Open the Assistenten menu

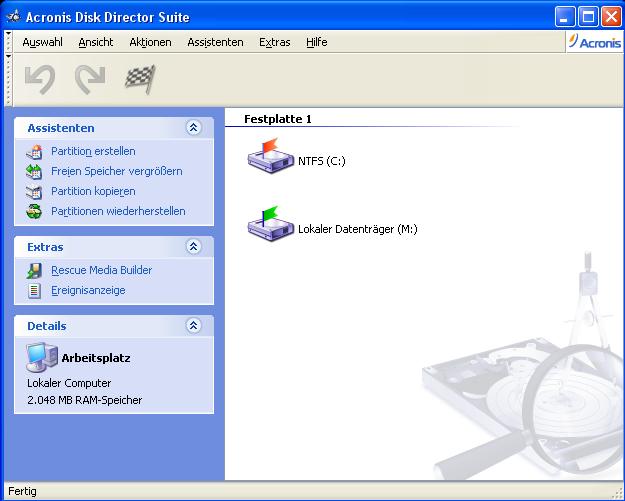coord(215,42)
